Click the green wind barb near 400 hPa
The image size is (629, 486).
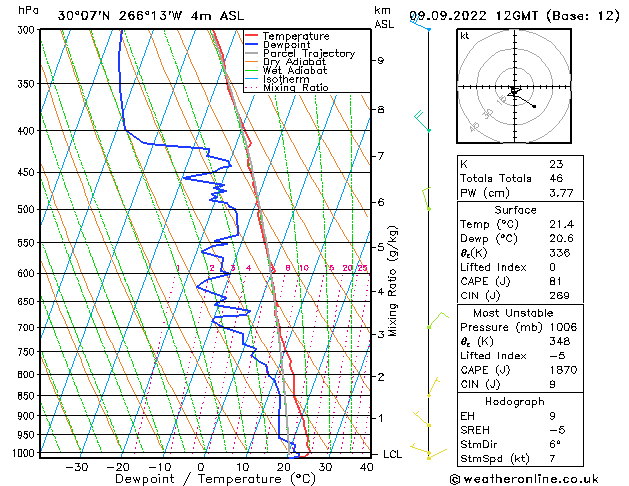click(421, 121)
